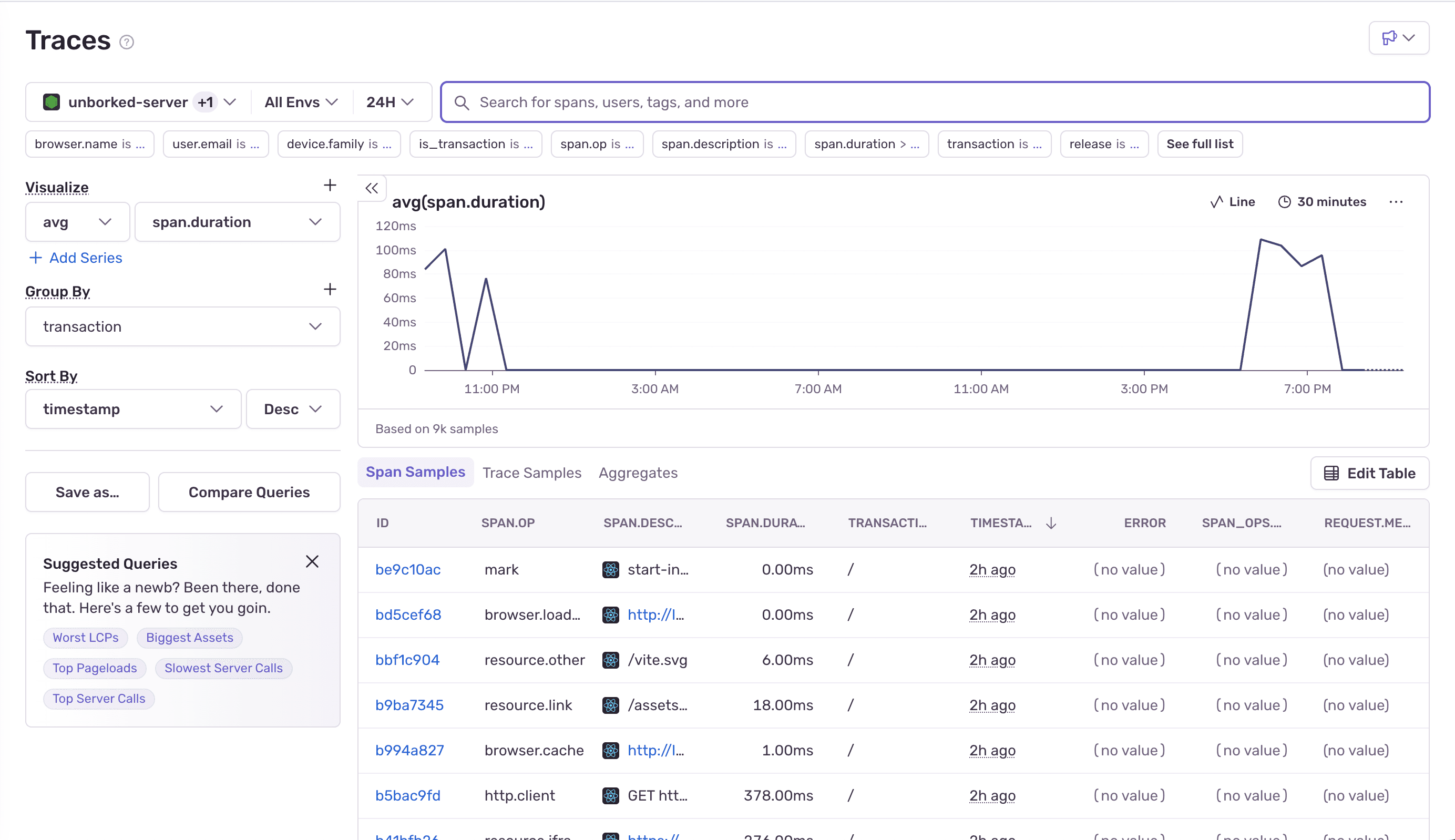Screen dimensions: 1455x840
Task: Click the React icon beside /vite.svg
Action: (610, 659)
